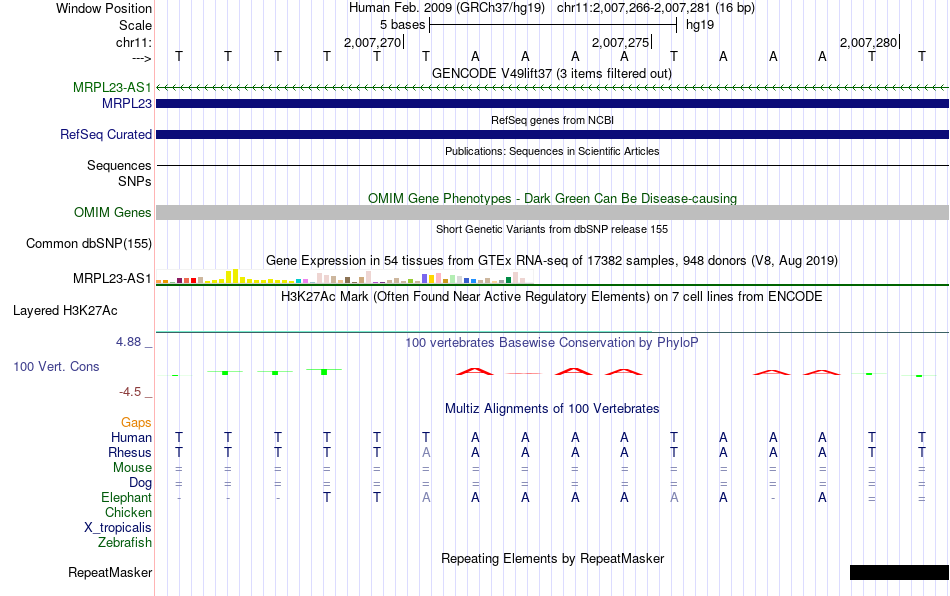950x596 pixels.
Task: Open the Common dbSNP(155) track label
Action: [x=89, y=243]
